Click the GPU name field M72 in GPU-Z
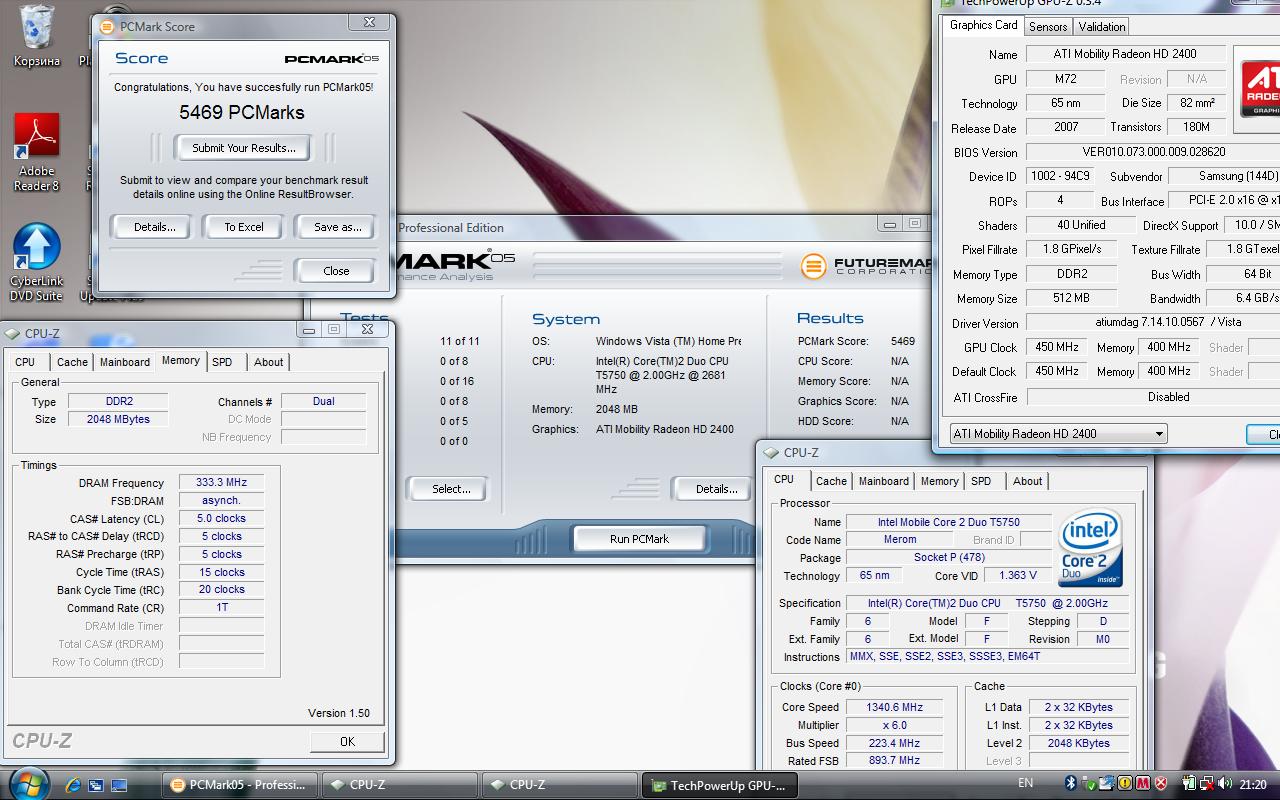The width and height of the screenshot is (1280, 800). (x=1064, y=79)
